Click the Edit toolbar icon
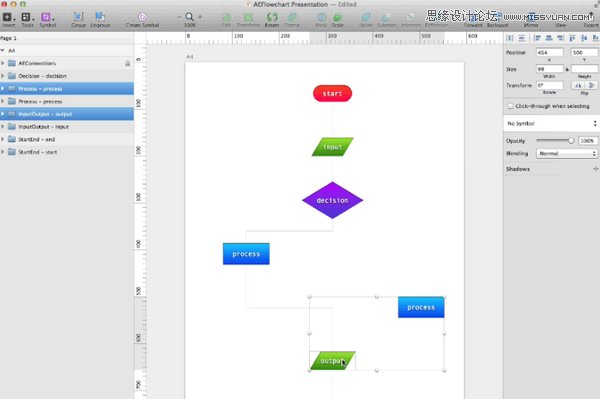 click(x=227, y=18)
